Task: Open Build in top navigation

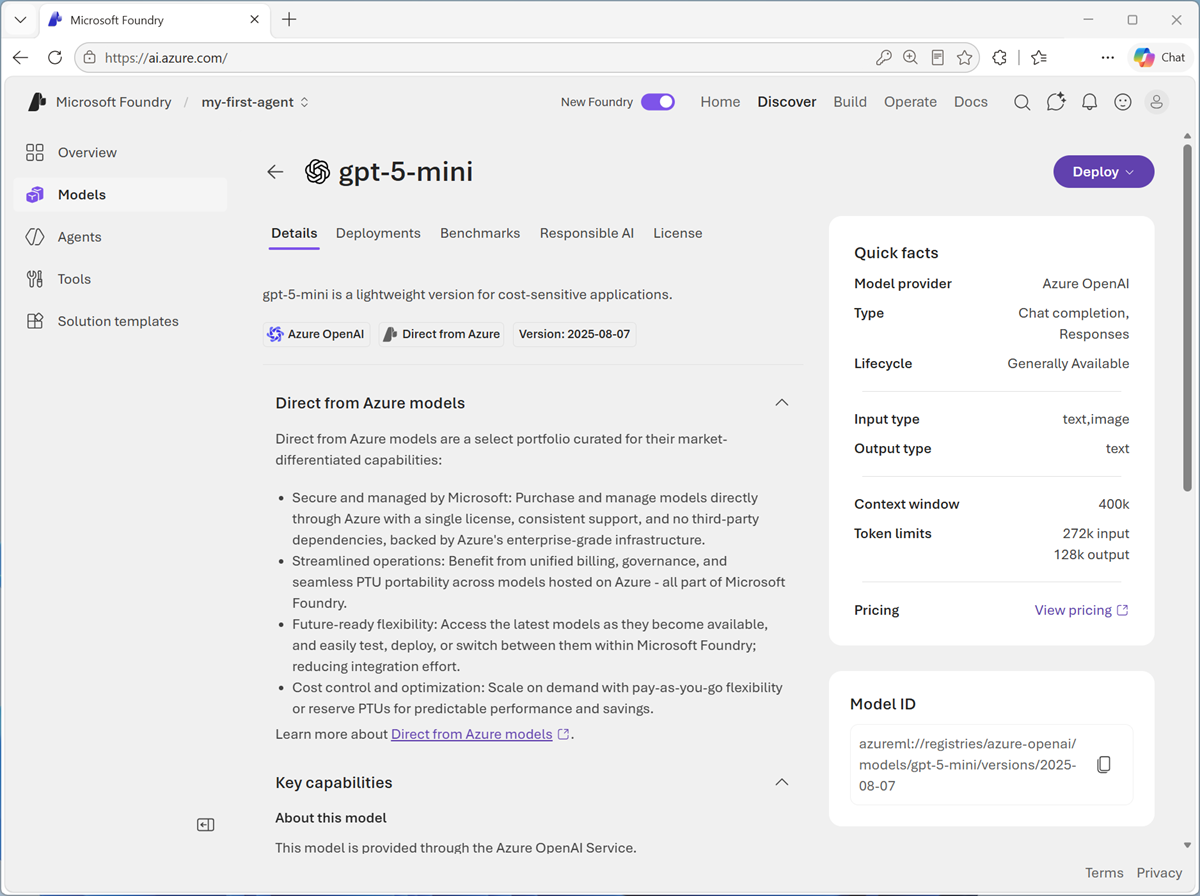Action: point(850,102)
